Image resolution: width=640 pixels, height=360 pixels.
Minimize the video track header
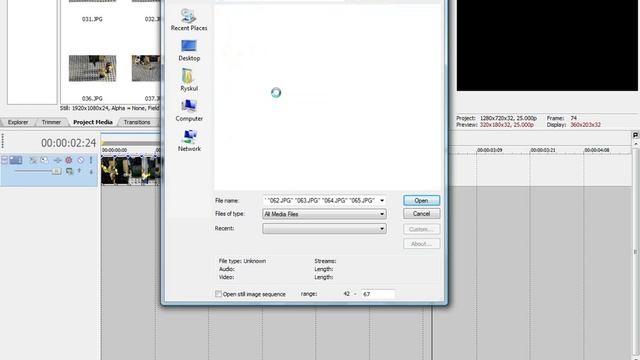click(x=4, y=160)
